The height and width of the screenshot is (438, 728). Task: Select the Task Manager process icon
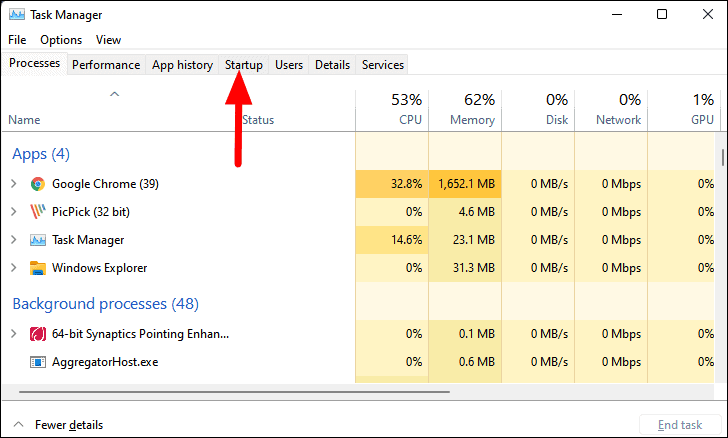38,240
